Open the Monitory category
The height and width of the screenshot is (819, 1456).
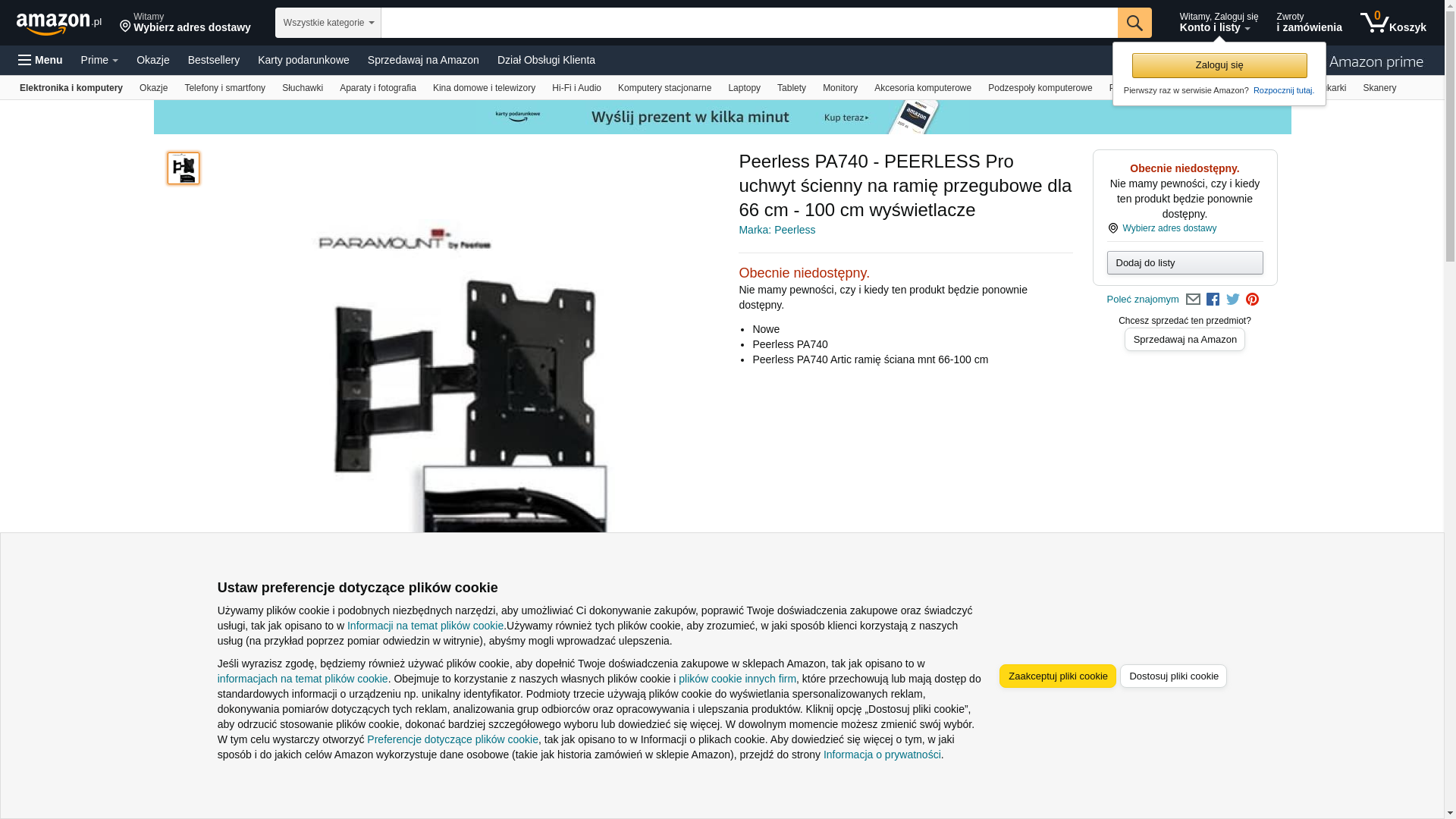pos(840,88)
